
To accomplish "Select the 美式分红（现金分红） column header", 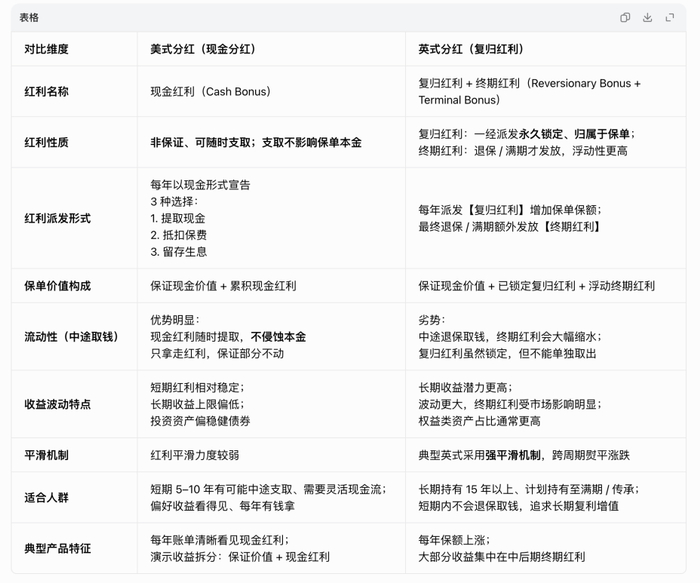I will [203, 49].
